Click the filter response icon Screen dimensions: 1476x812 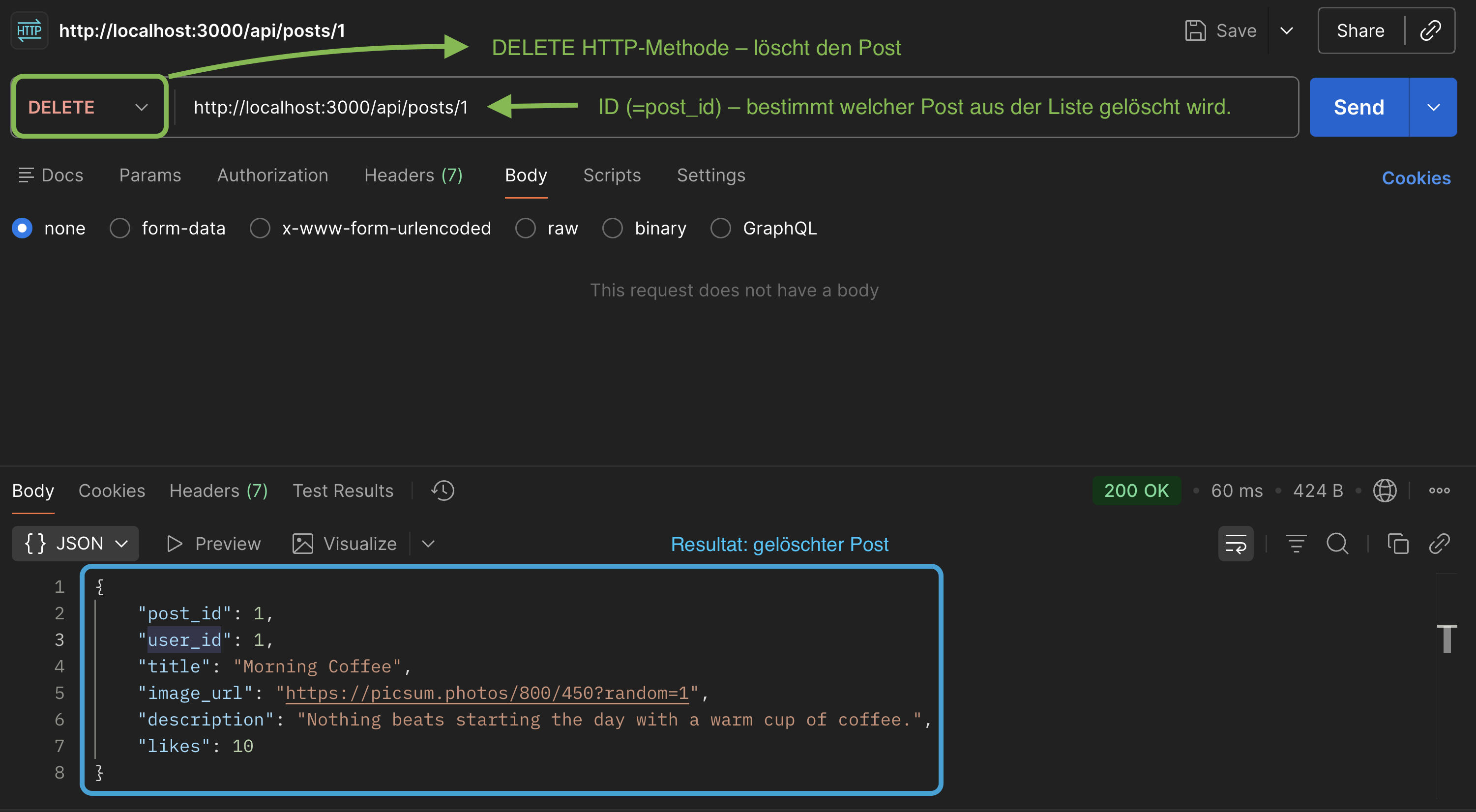point(1296,544)
